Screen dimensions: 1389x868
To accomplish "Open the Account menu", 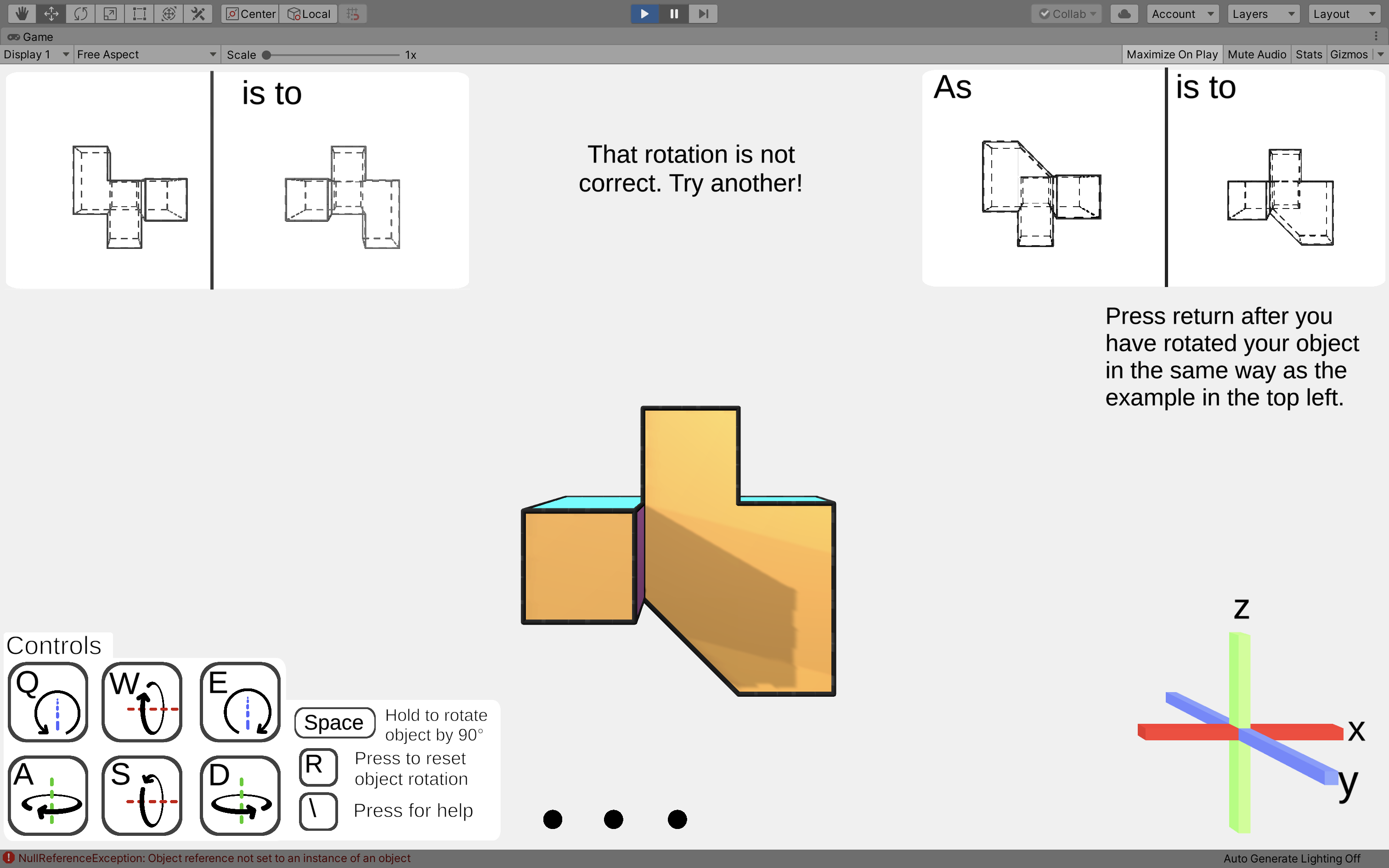I will (1183, 13).
